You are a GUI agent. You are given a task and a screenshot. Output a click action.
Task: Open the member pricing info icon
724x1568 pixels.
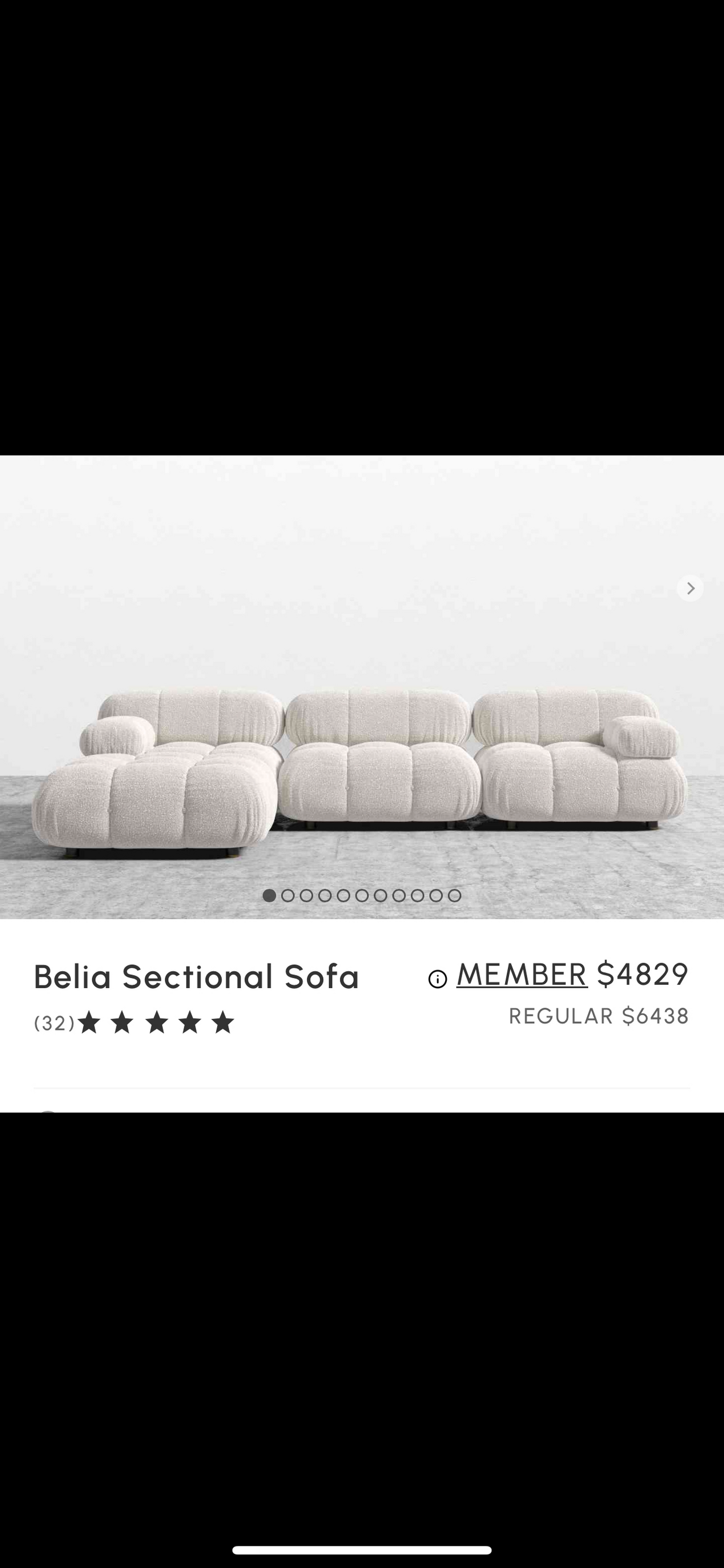pyautogui.click(x=437, y=979)
